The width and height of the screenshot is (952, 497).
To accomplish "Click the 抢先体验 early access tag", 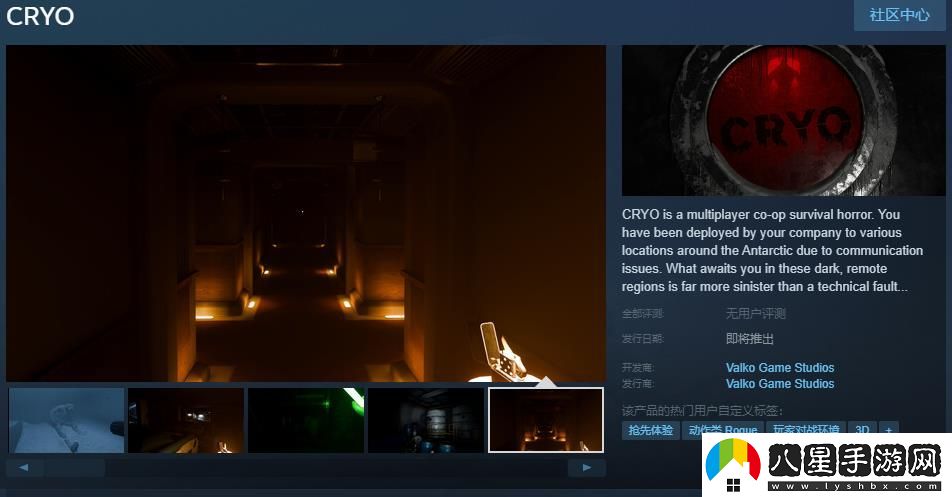I will click(650, 430).
